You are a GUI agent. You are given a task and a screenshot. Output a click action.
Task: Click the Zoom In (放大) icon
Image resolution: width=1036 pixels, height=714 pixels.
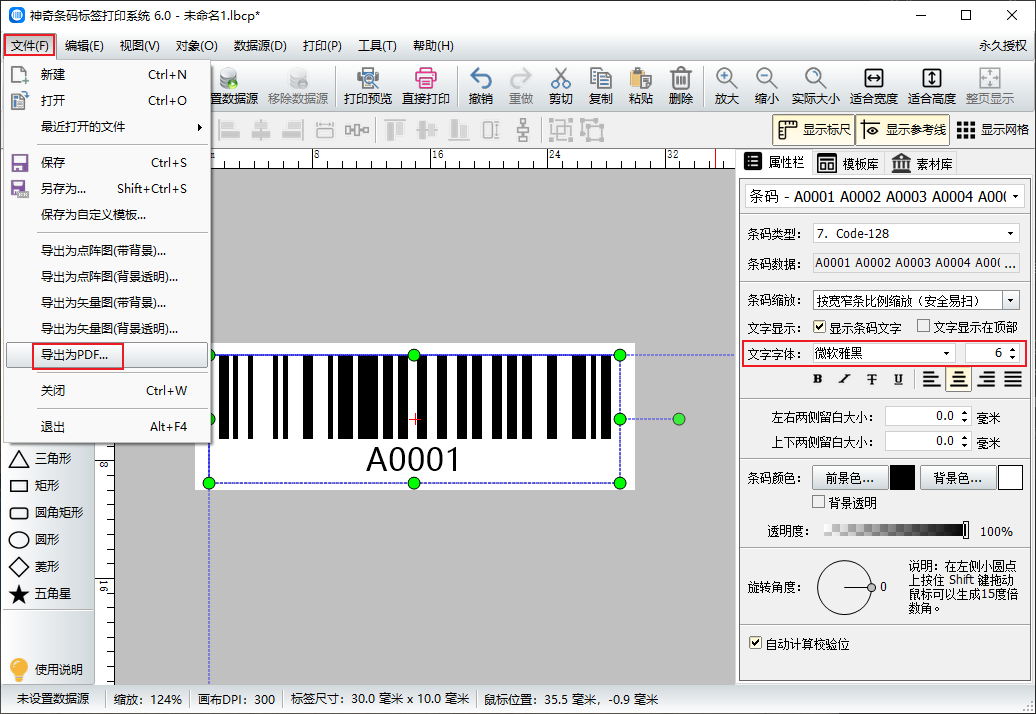click(x=726, y=86)
